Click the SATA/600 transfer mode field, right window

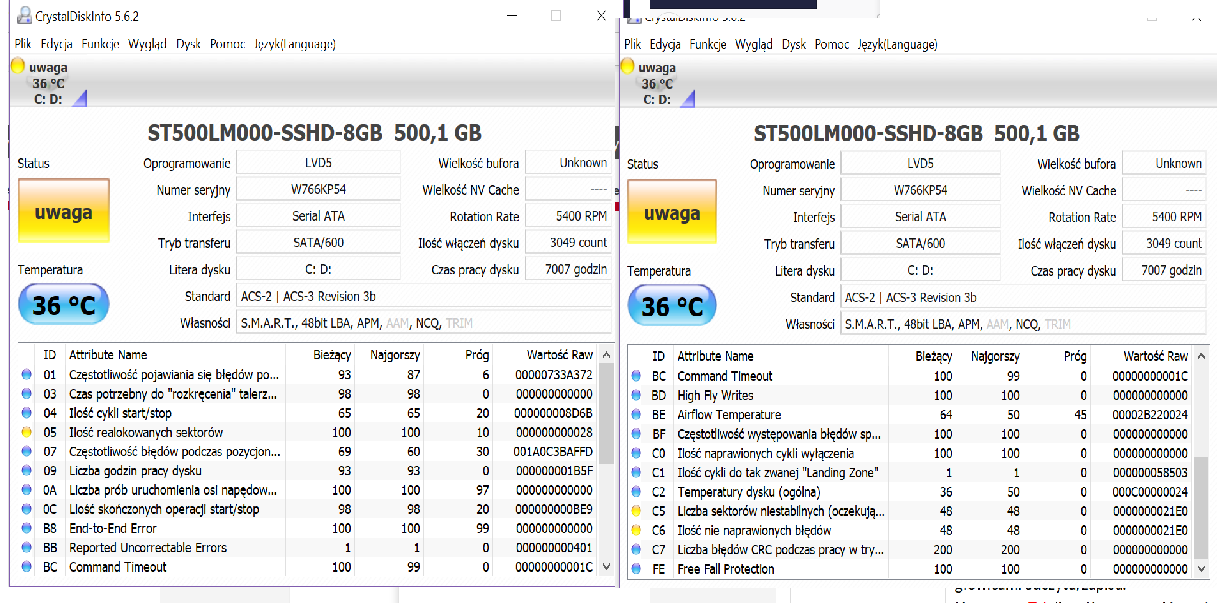[x=920, y=243]
